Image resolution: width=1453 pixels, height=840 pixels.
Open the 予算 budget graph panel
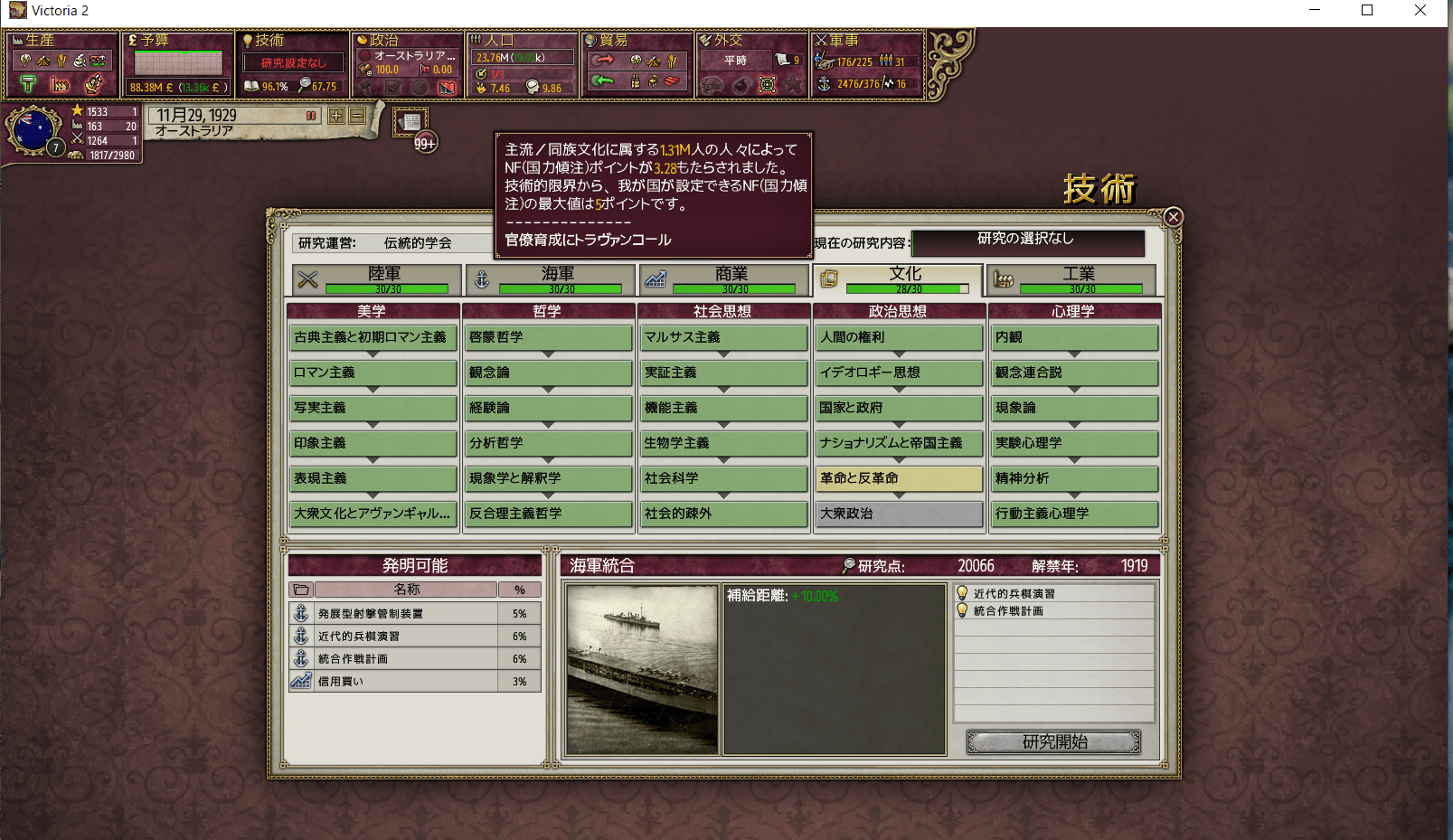(178, 63)
